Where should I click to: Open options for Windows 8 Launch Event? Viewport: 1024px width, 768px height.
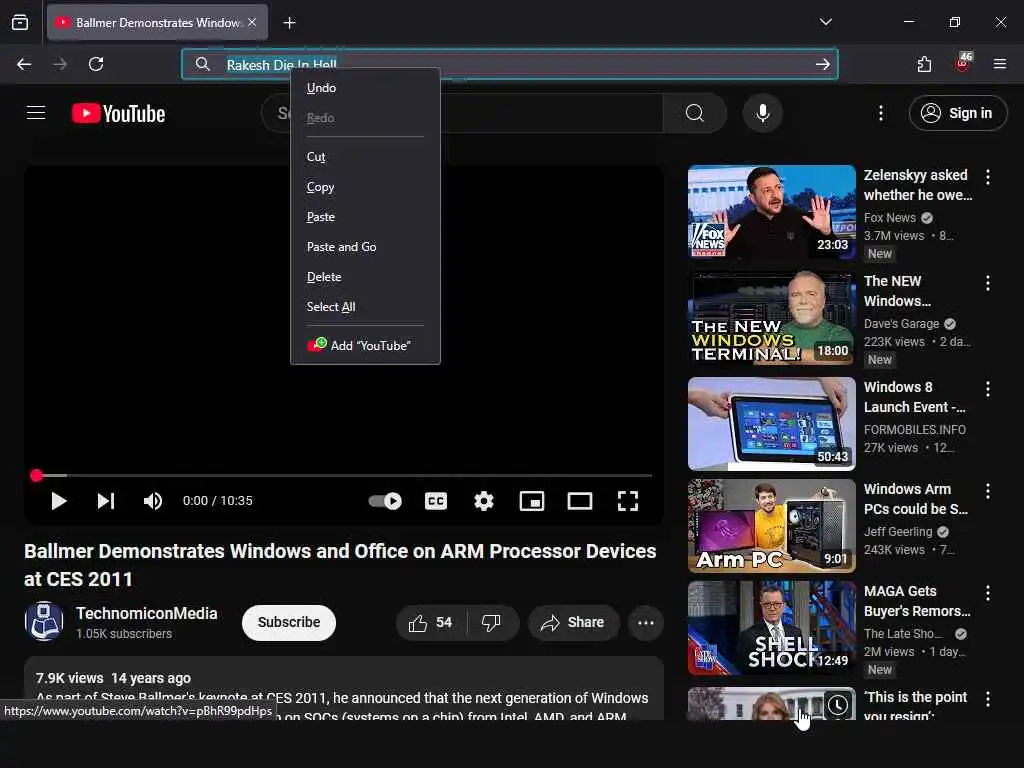pyautogui.click(x=987, y=389)
